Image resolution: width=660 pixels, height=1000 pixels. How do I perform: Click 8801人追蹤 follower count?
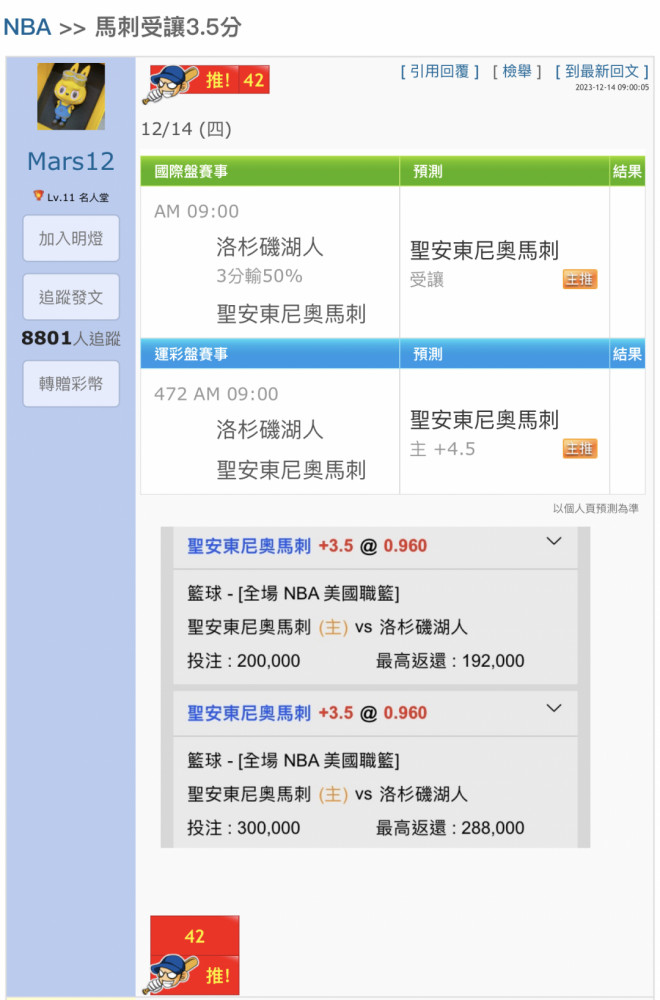(71, 338)
